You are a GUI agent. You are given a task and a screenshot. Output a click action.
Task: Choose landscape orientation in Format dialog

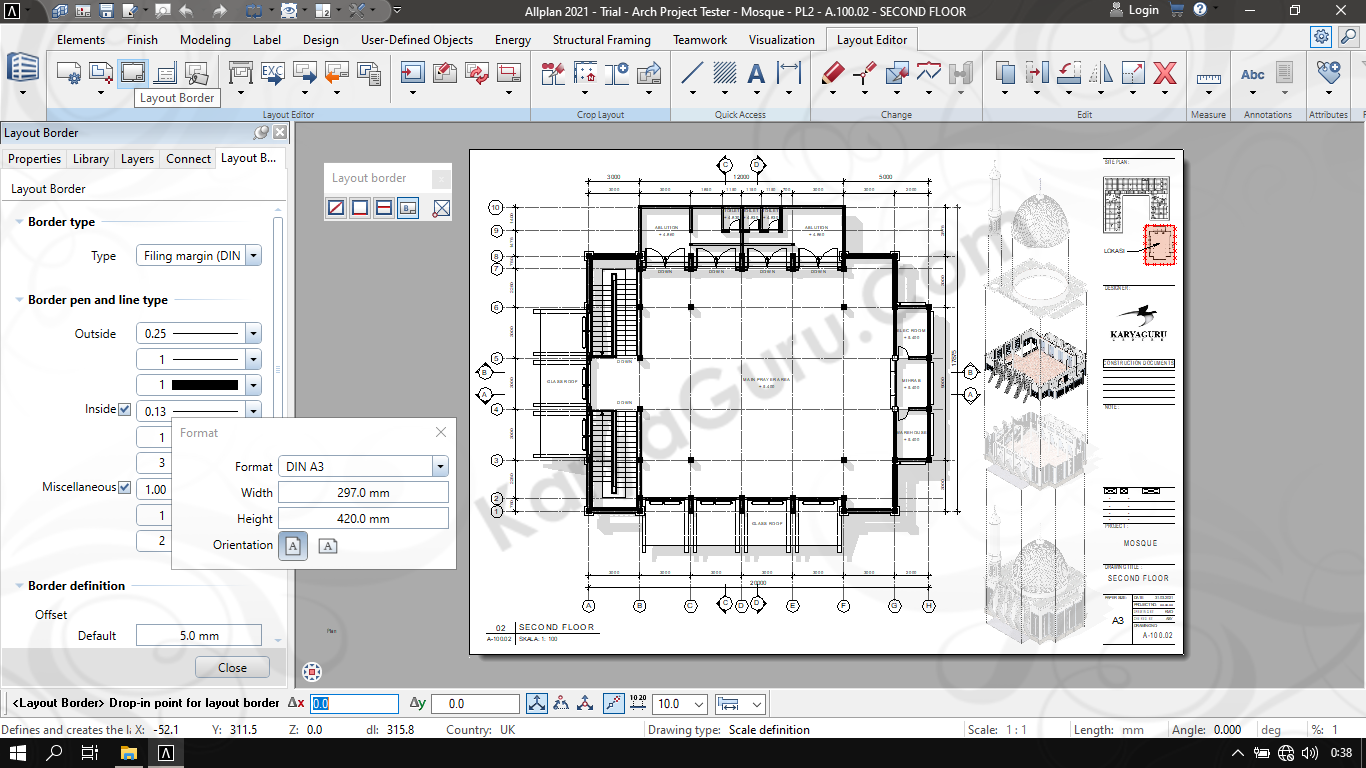(x=328, y=545)
